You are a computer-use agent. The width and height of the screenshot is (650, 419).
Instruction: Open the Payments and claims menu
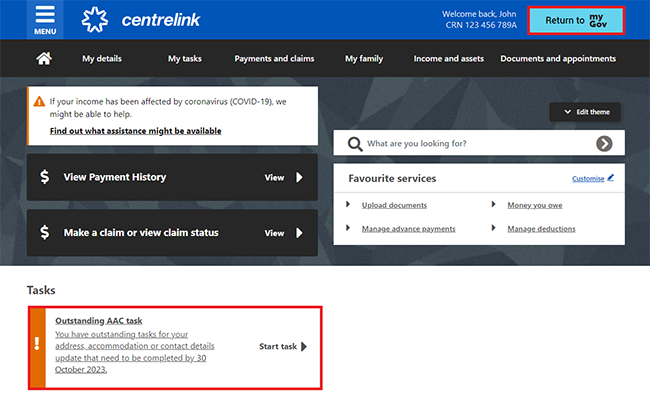click(x=274, y=58)
